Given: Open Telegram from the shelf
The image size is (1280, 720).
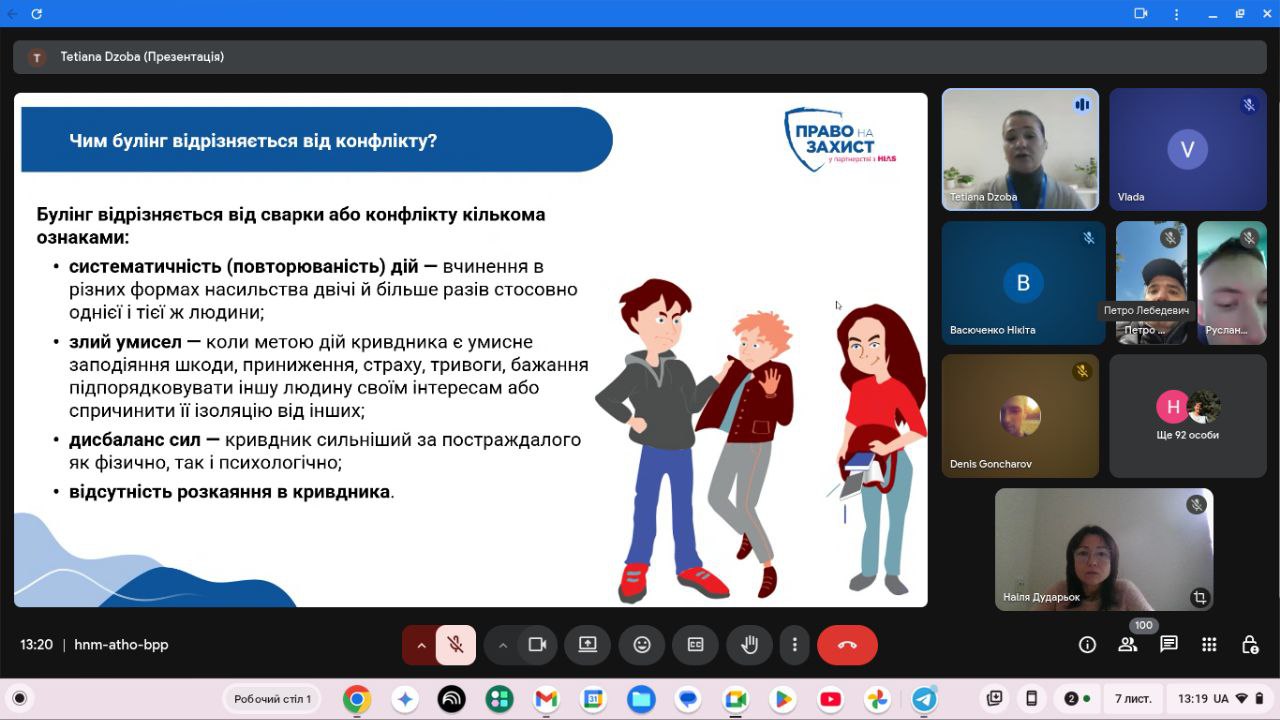Looking at the screenshot, I should click(x=924, y=699).
